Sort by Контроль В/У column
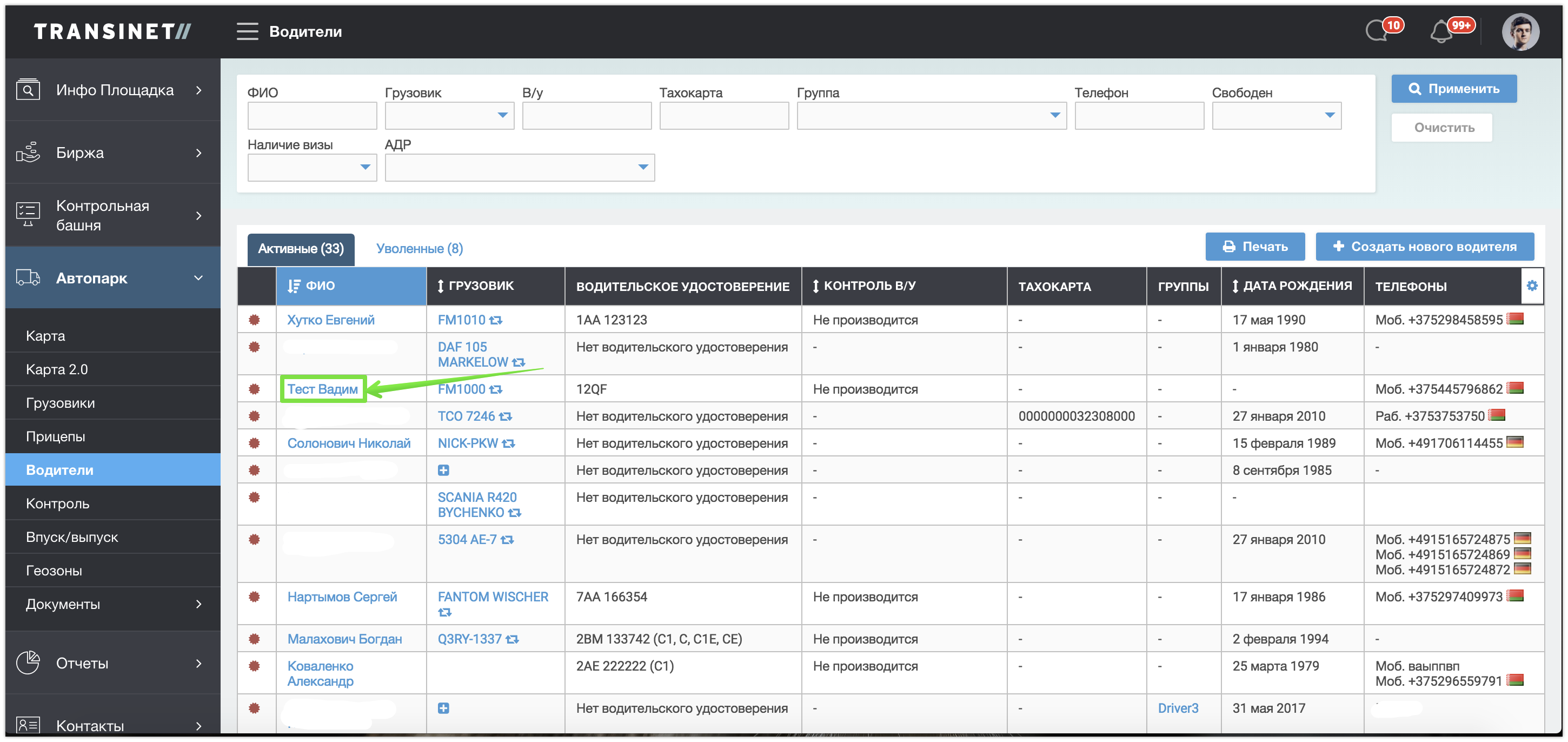 coord(904,286)
